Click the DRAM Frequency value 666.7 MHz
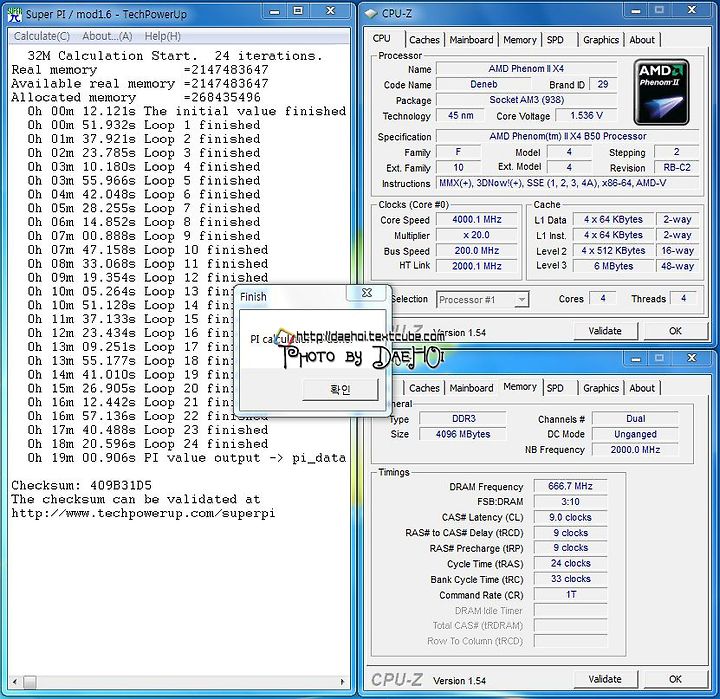720x699 pixels. pyautogui.click(x=570, y=486)
